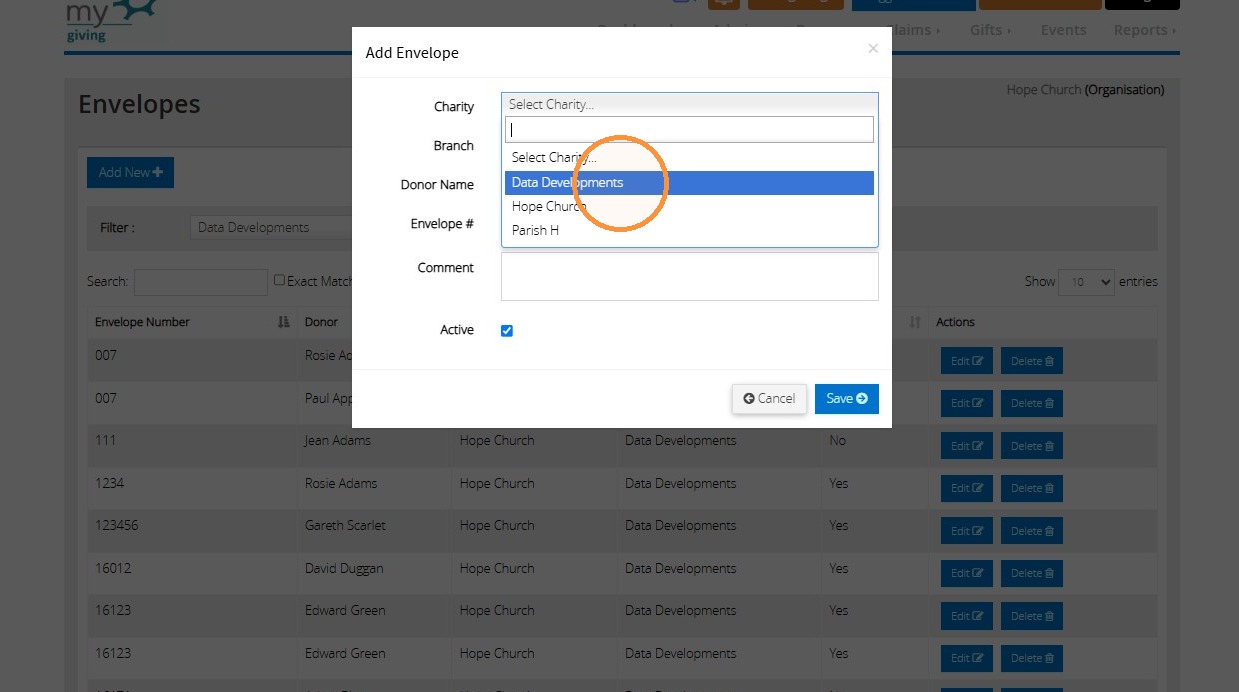The height and width of the screenshot is (692, 1239).
Task: Select Data Developments from charity list
Action: click(689, 183)
